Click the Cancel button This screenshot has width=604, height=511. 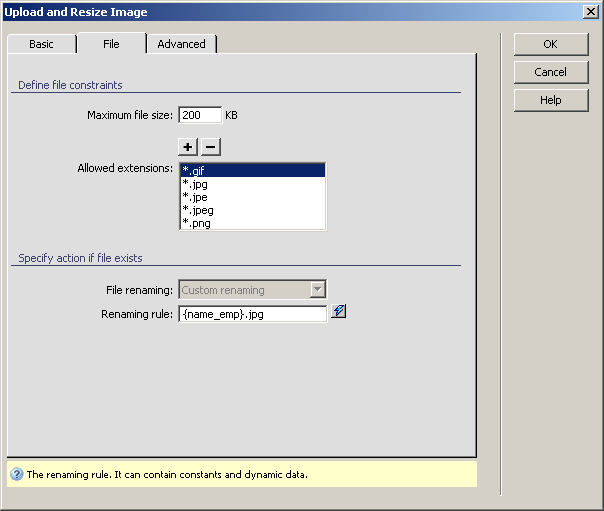coord(550,72)
